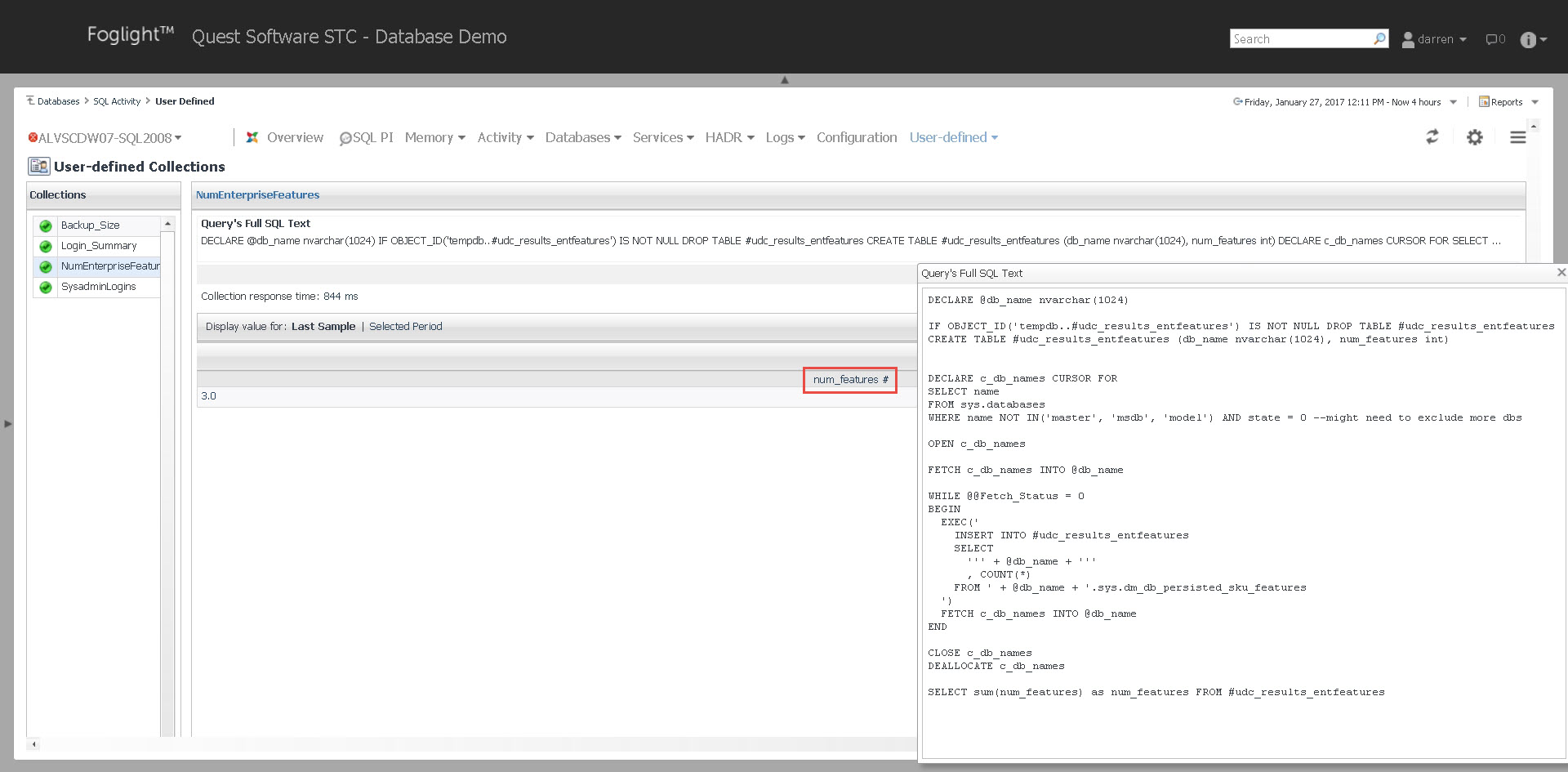Viewport: 1568px width, 772px height.
Task: Click the Overview pinwheel icon
Action: [252, 137]
